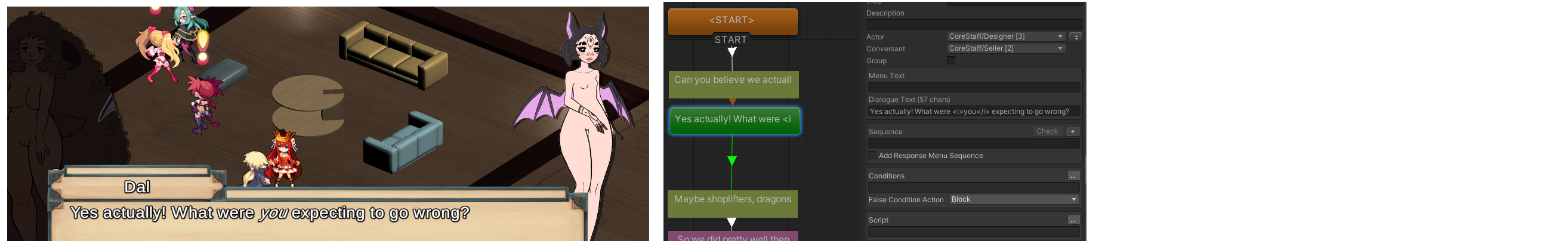
Task: Select the orange <START> dialogue node
Action: click(x=732, y=21)
